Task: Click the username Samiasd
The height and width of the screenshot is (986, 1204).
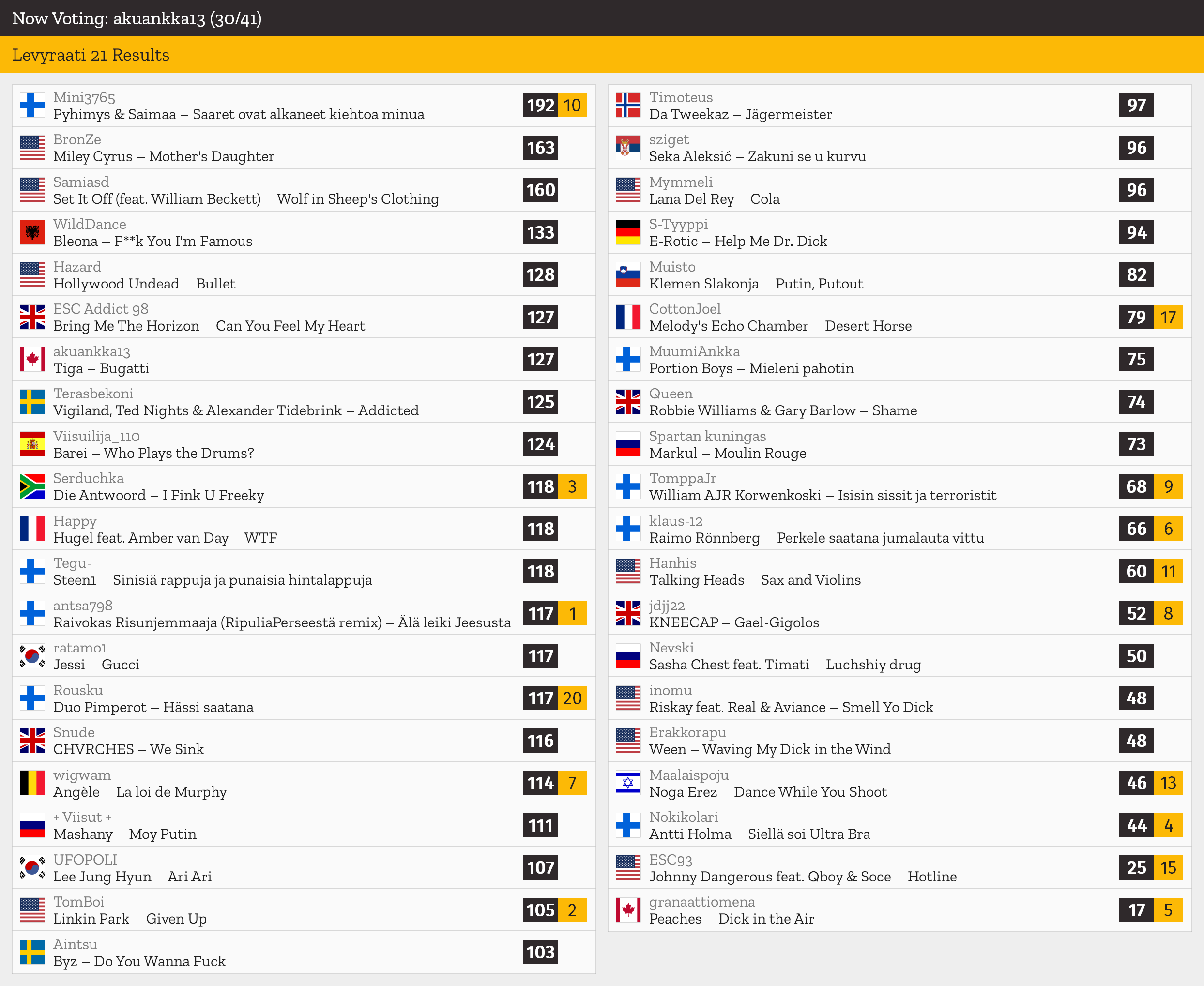Action: tap(81, 182)
